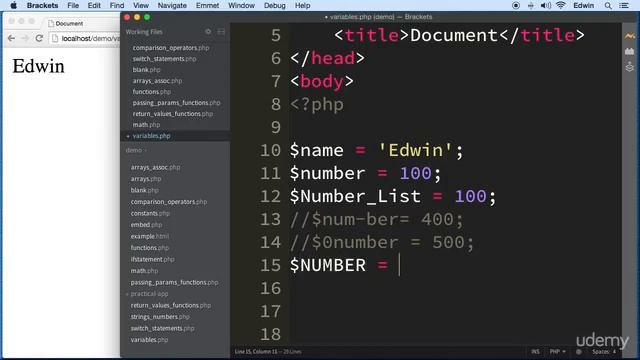Open strings_numbers.php in demo tree
The image size is (640, 360).
click(x=160, y=317)
